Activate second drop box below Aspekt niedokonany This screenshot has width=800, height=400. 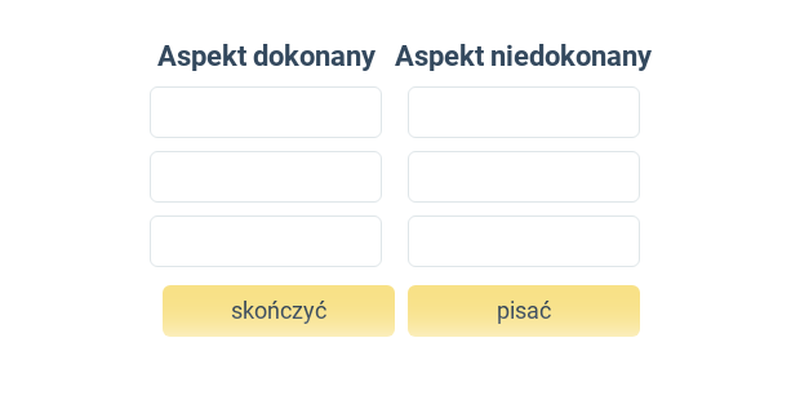pos(524,177)
